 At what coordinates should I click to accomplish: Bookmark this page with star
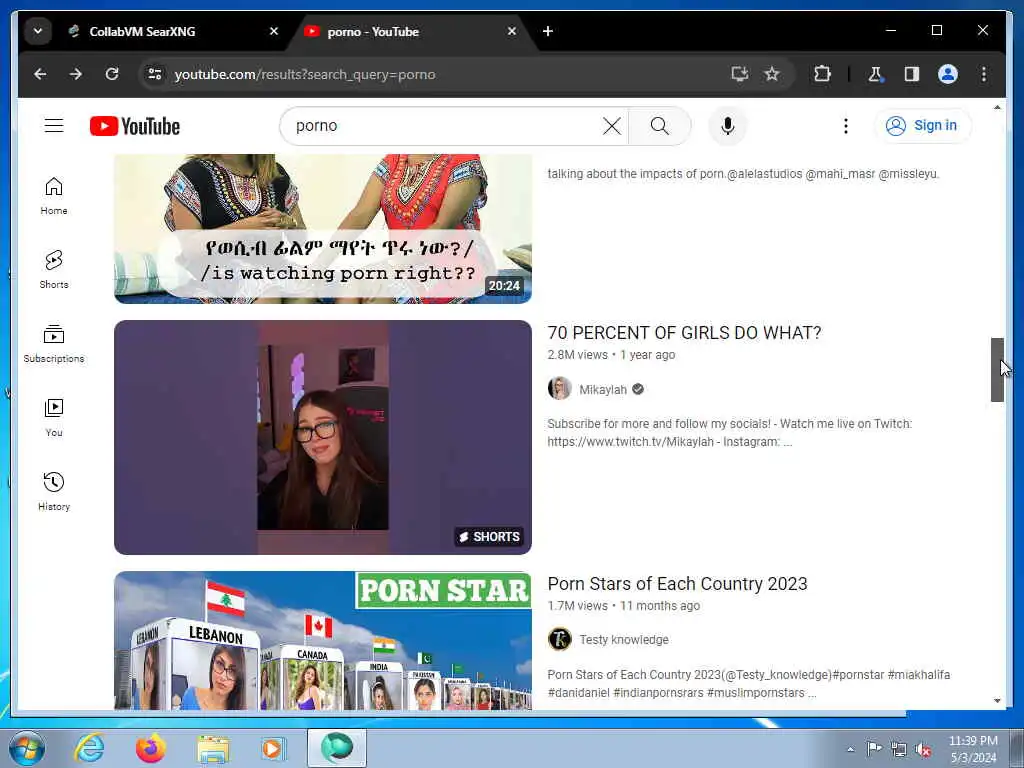772,74
